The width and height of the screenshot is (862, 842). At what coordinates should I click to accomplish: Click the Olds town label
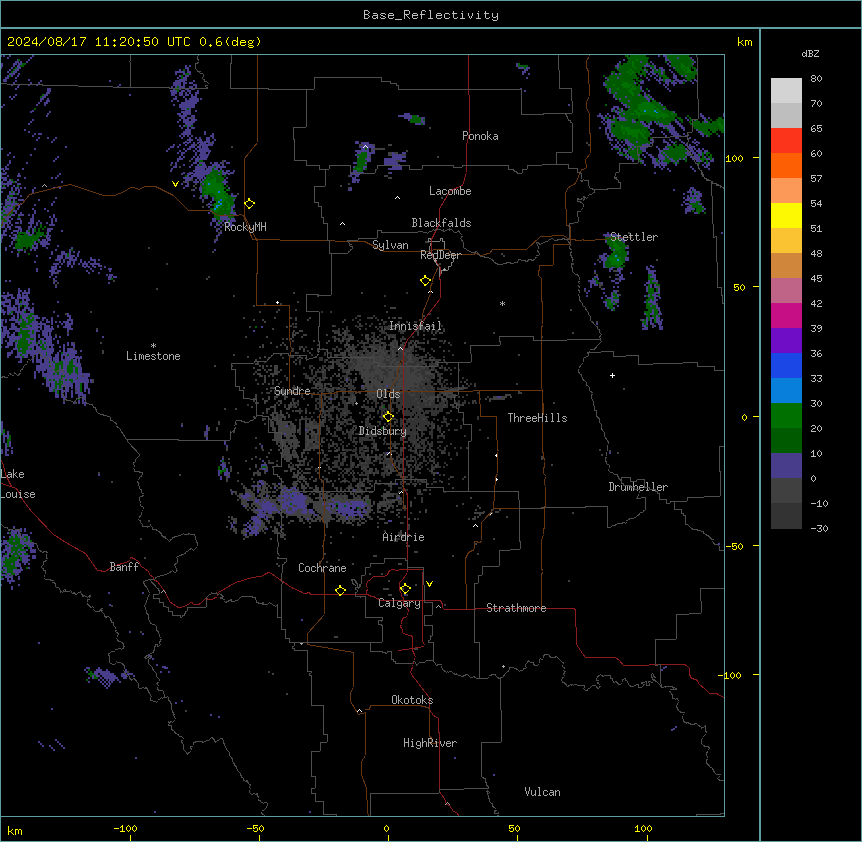click(x=388, y=394)
